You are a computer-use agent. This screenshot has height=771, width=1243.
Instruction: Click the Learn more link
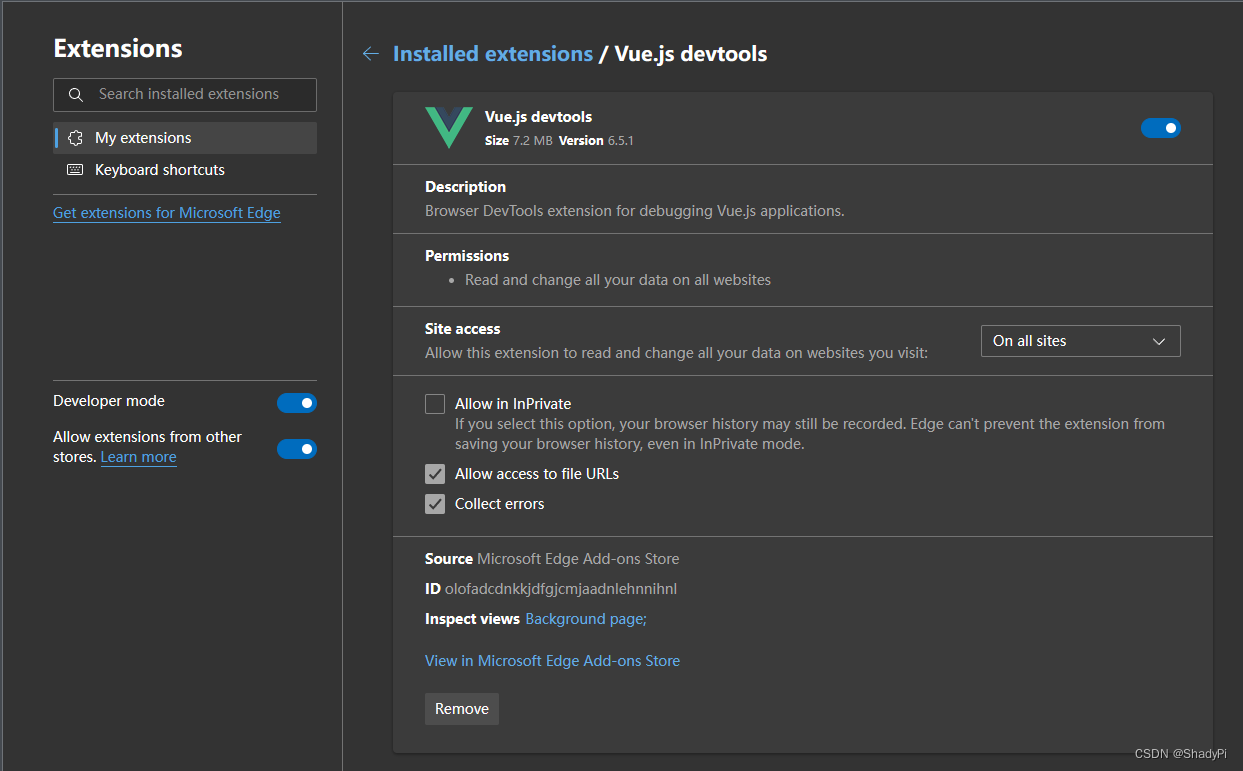pyautogui.click(x=139, y=457)
